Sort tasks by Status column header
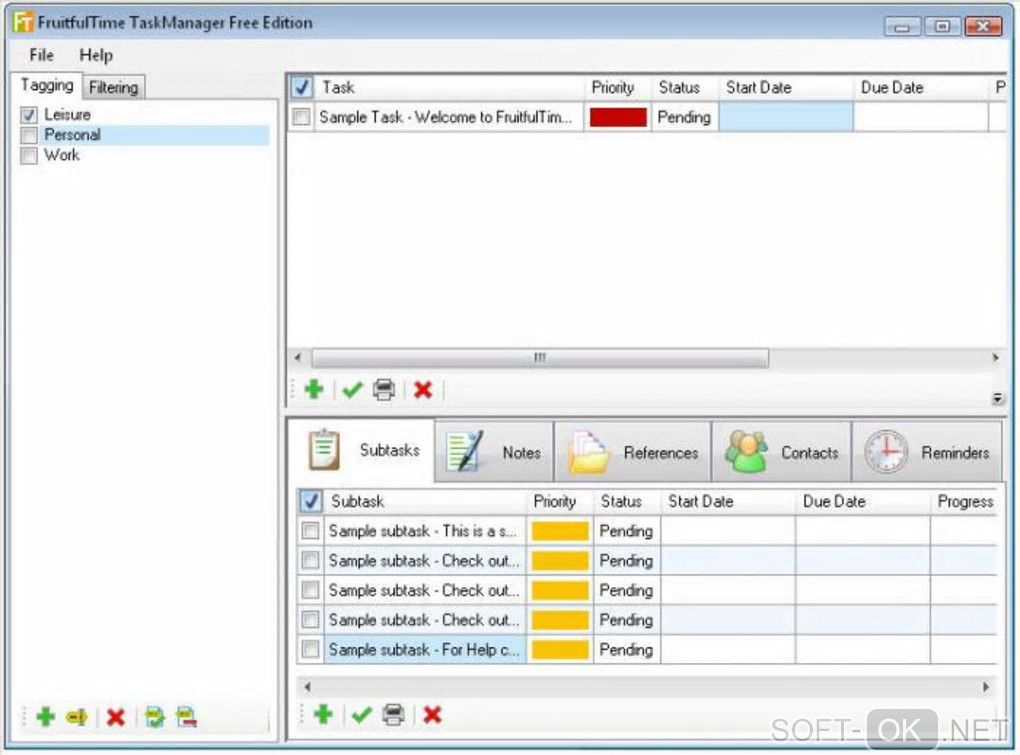 coord(684,87)
